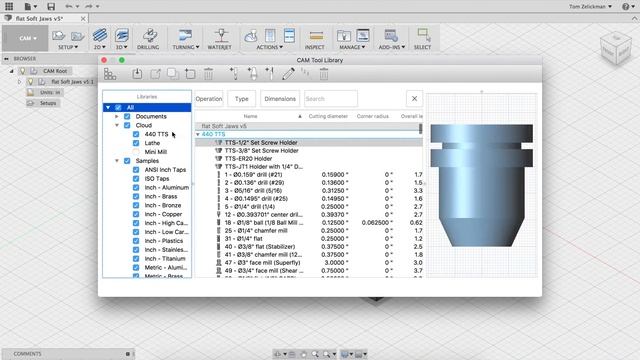The image size is (640, 360).
Task: Click the Inspect measure icon
Action: click(316, 36)
